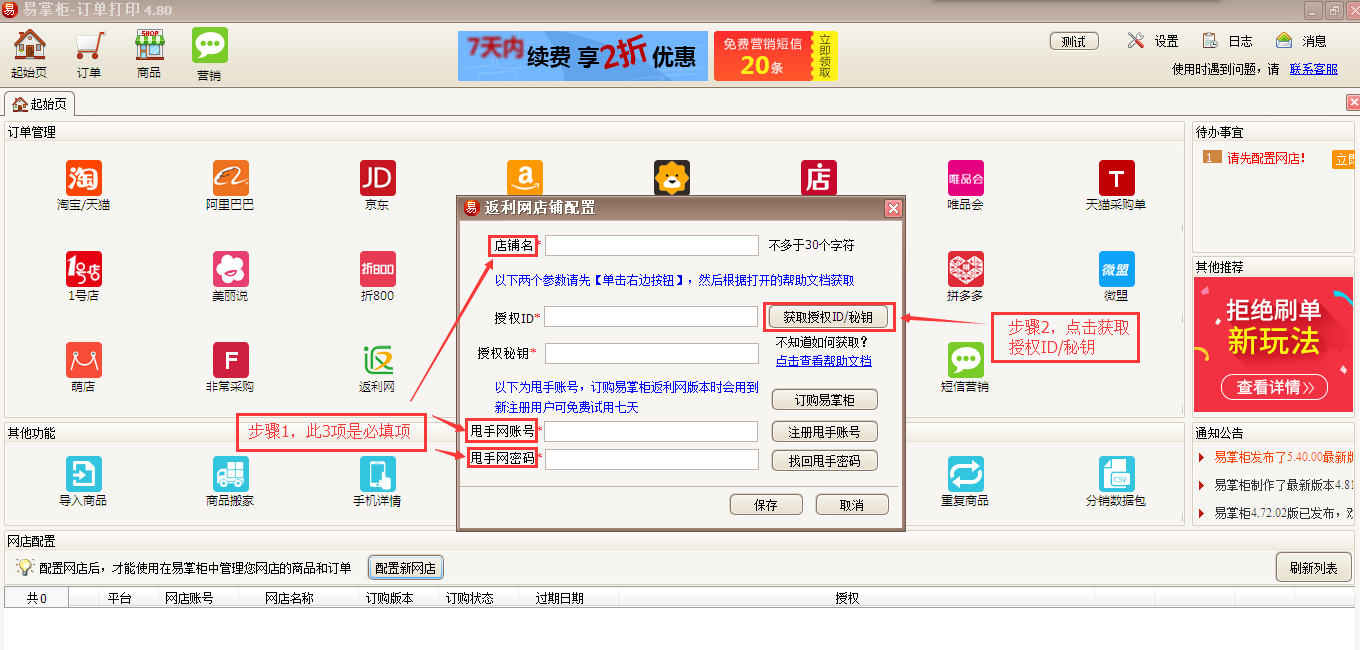
Task: Select the 京东 JD platform icon
Action: 377,178
